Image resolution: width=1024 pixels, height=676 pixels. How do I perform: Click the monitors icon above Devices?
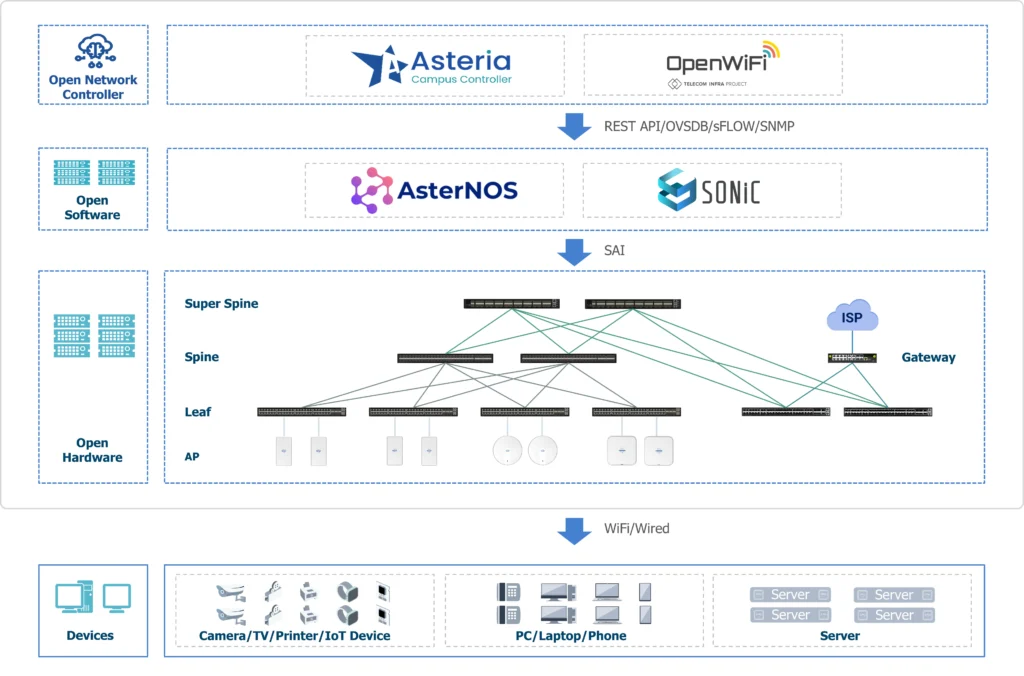(x=93, y=596)
